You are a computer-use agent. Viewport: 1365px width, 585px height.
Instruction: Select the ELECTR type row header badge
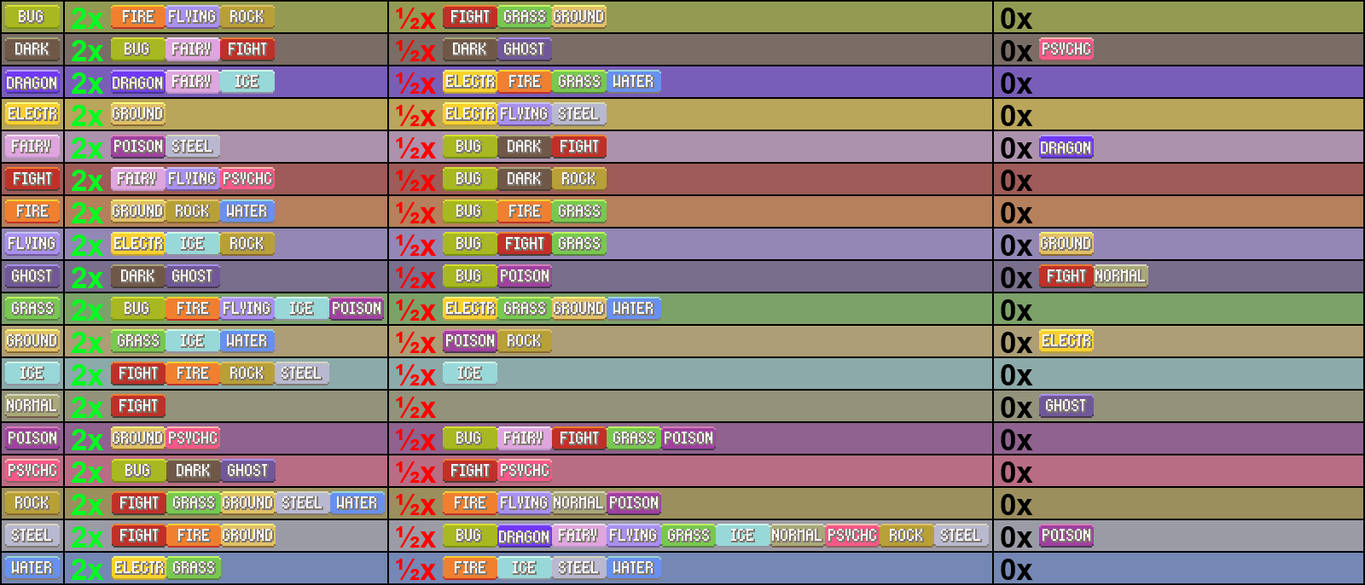[x=32, y=114]
